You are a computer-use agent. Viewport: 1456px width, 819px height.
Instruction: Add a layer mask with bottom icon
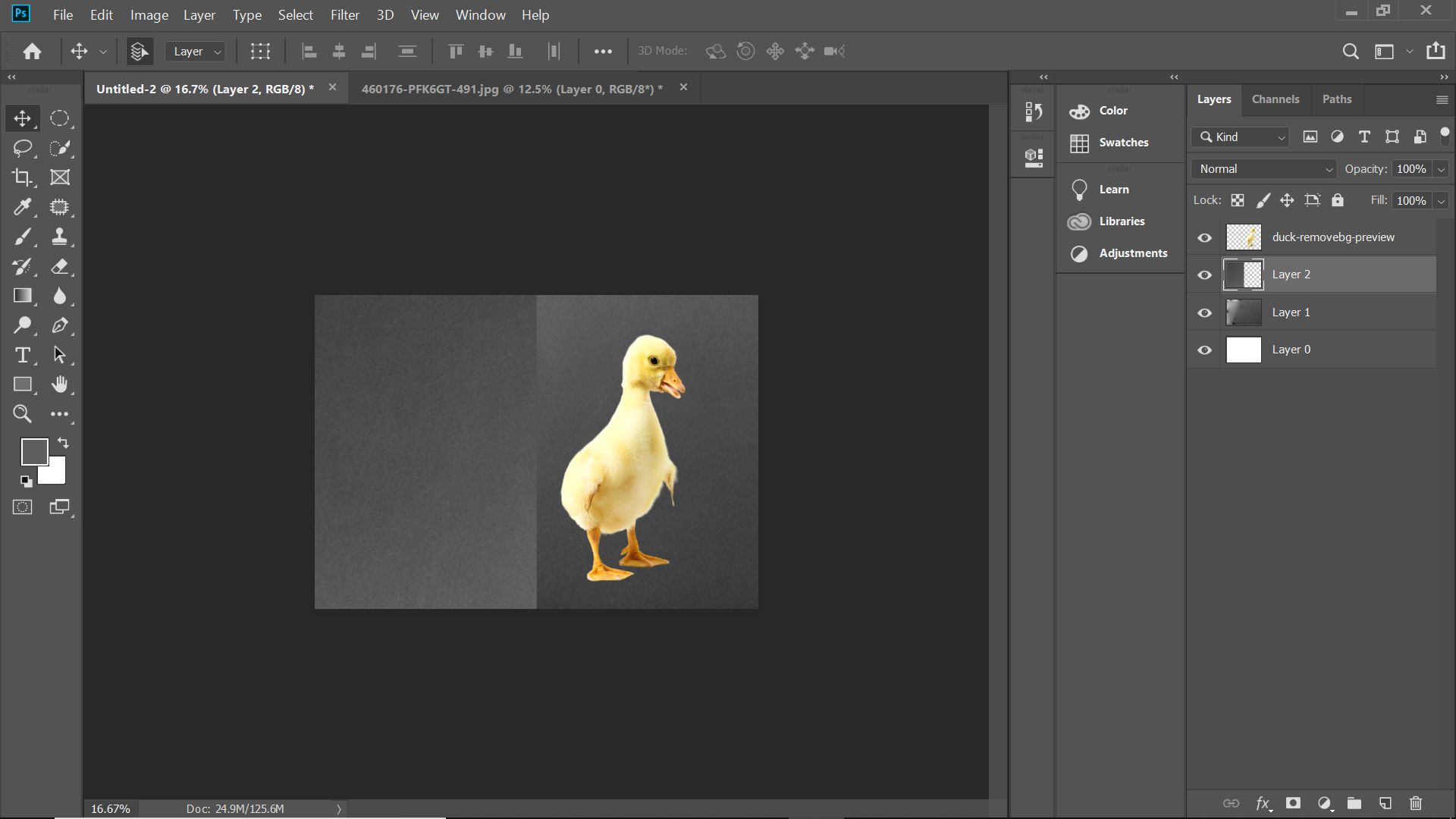pyautogui.click(x=1293, y=803)
